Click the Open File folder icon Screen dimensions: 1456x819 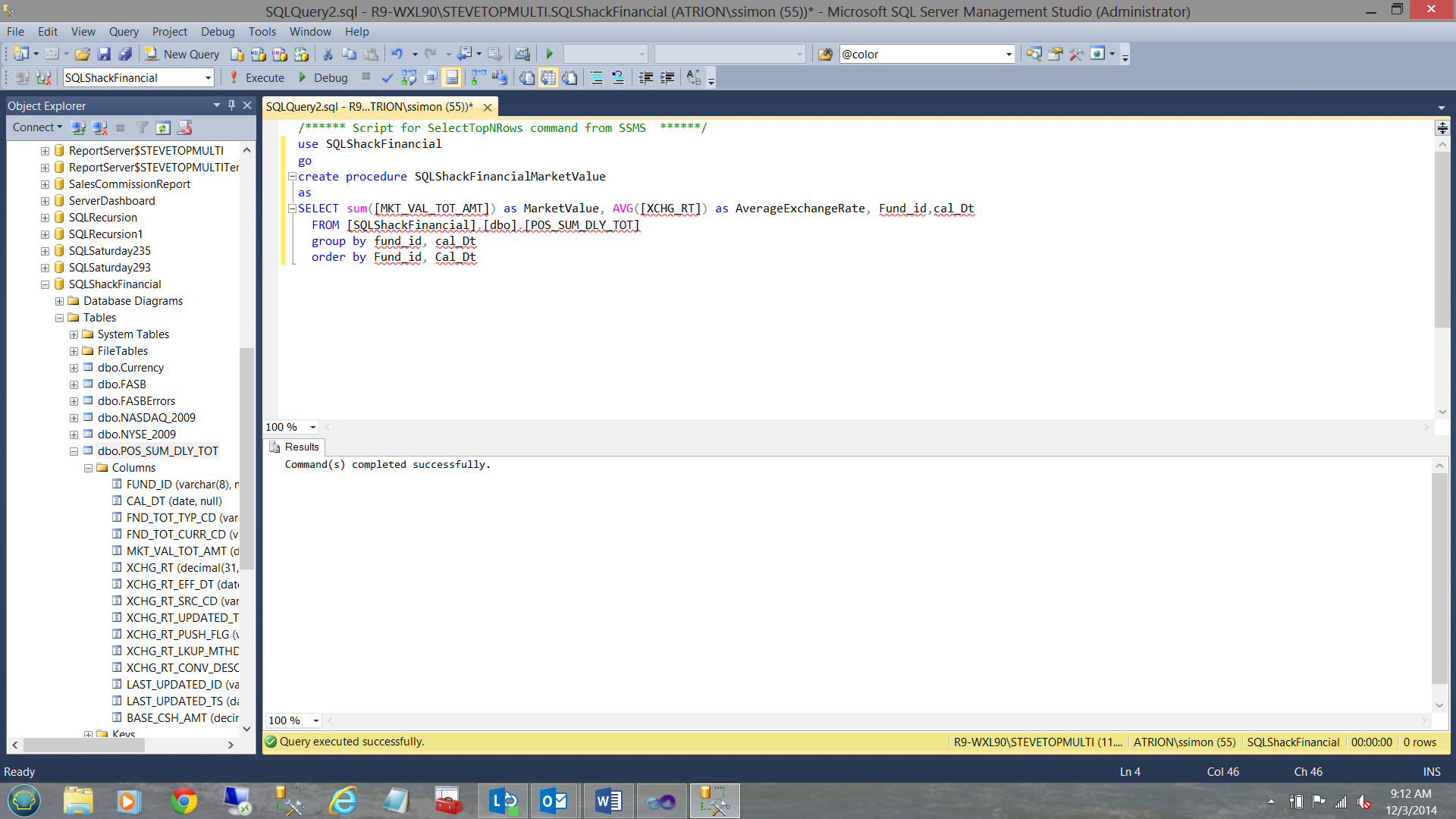click(83, 54)
